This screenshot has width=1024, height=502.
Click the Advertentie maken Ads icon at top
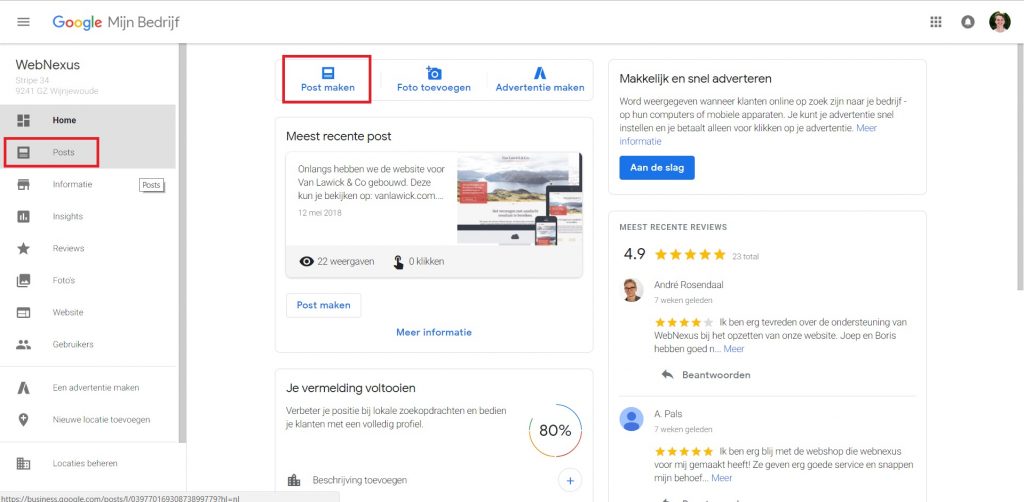click(539, 72)
